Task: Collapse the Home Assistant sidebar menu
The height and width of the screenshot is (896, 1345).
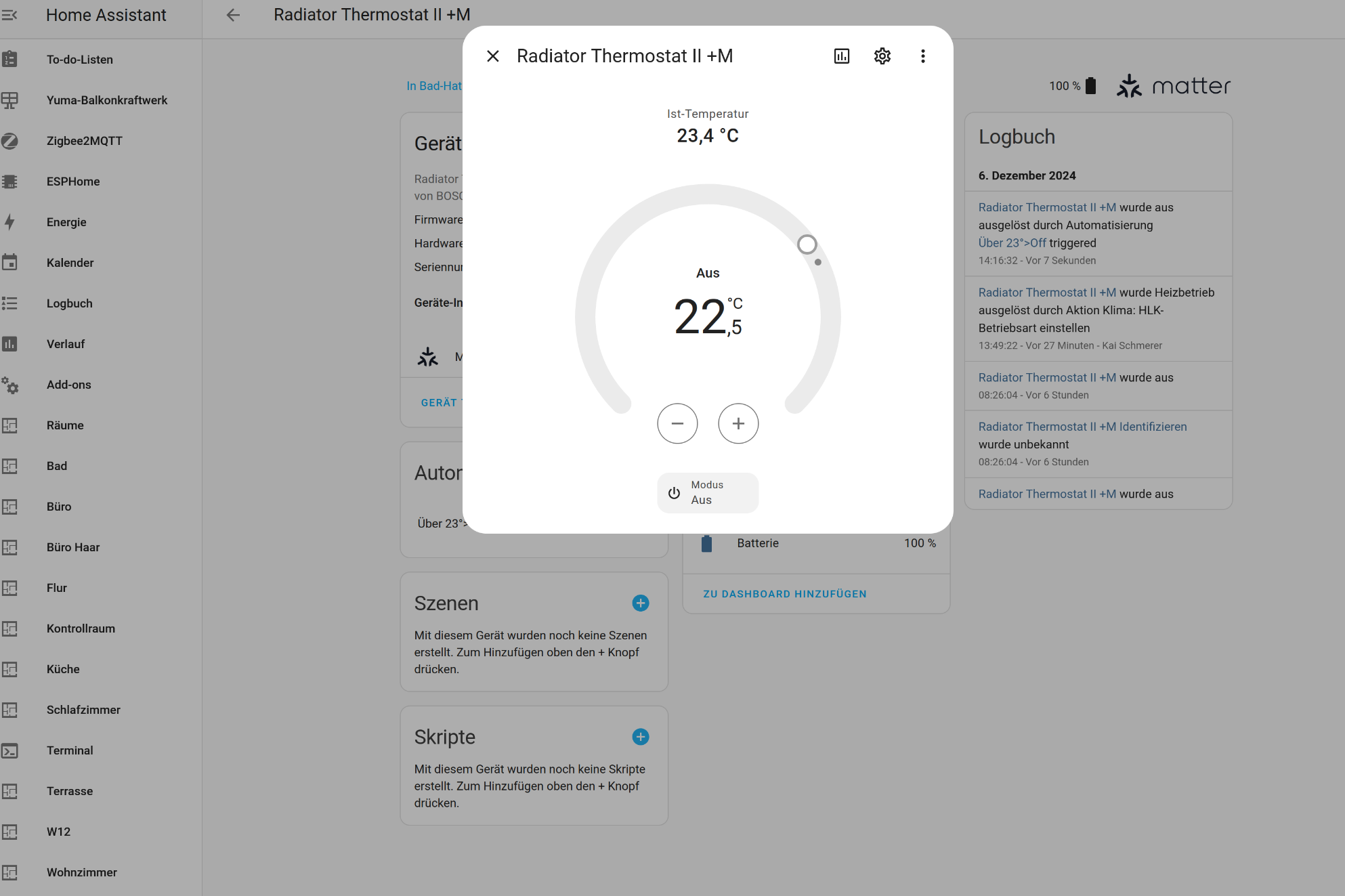Action: (9, 15)
